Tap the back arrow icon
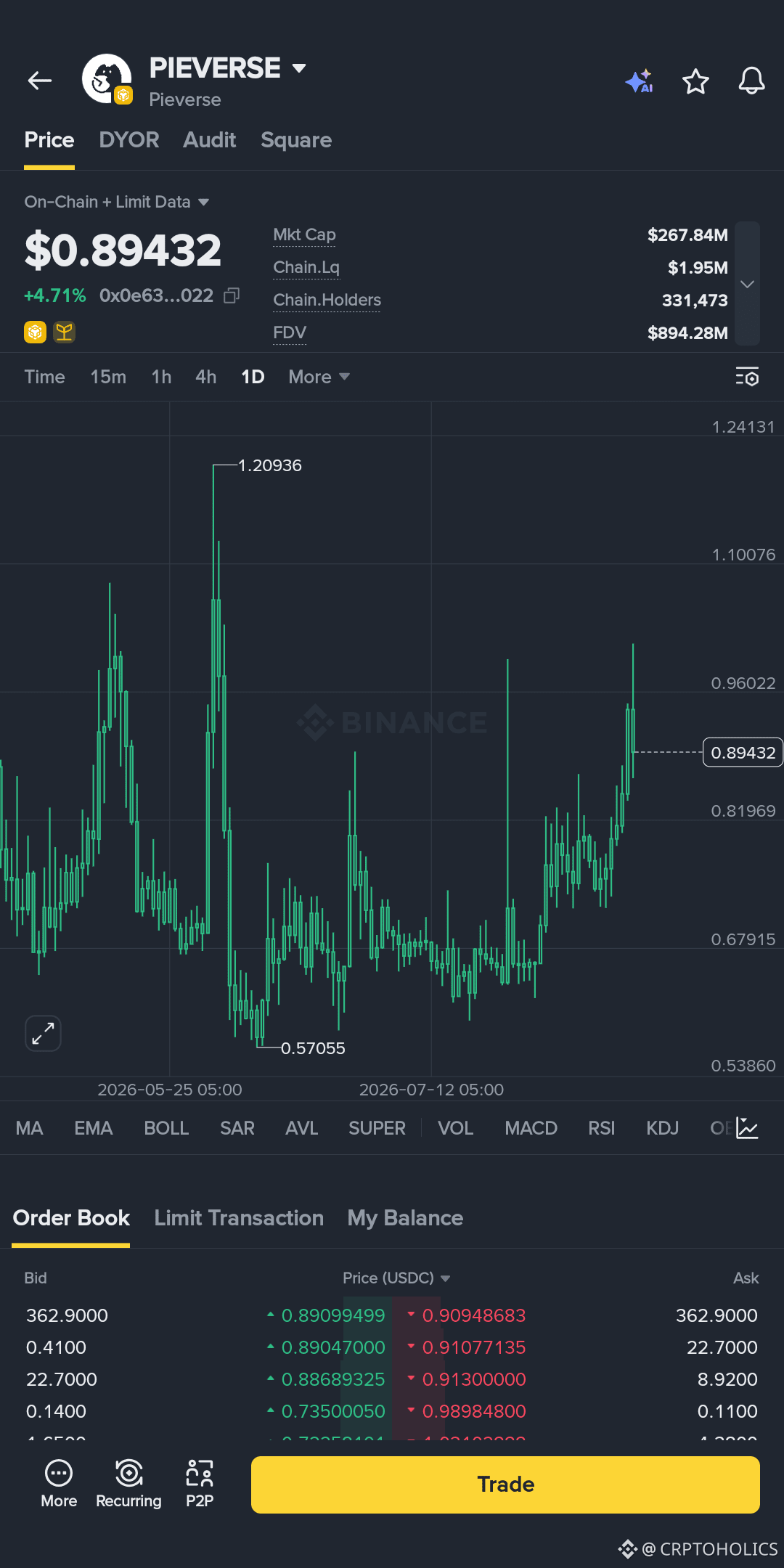 pyautogui.click(x=40, y=81)
